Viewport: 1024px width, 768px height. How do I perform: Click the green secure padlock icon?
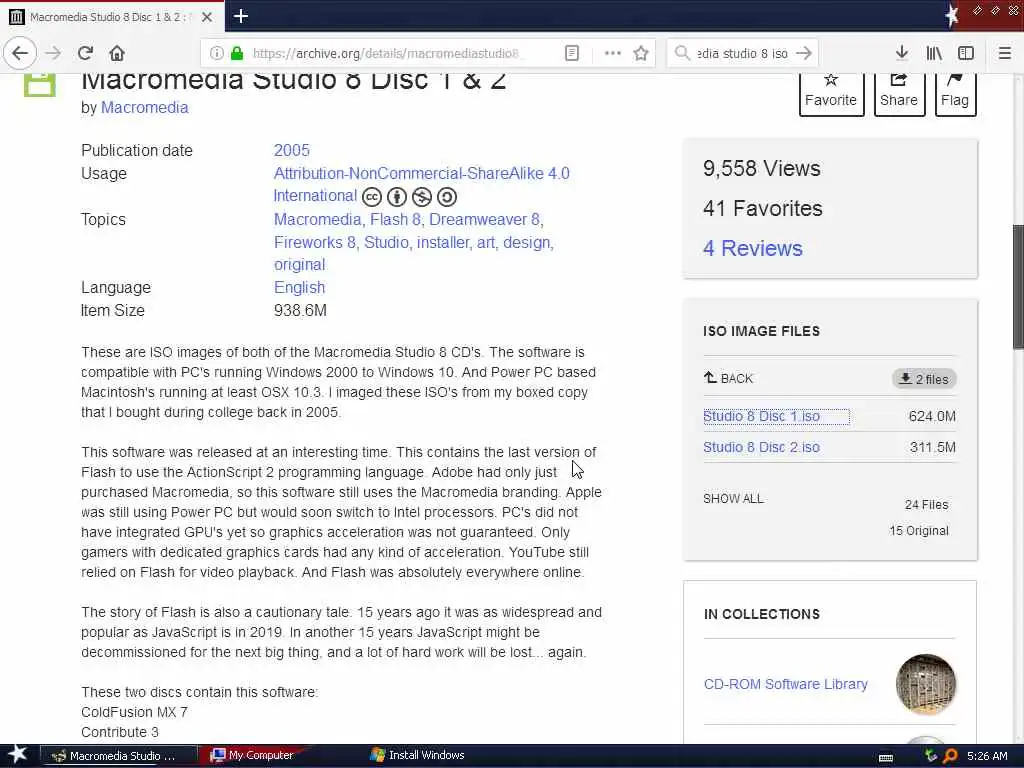click(x=238, y=53)
